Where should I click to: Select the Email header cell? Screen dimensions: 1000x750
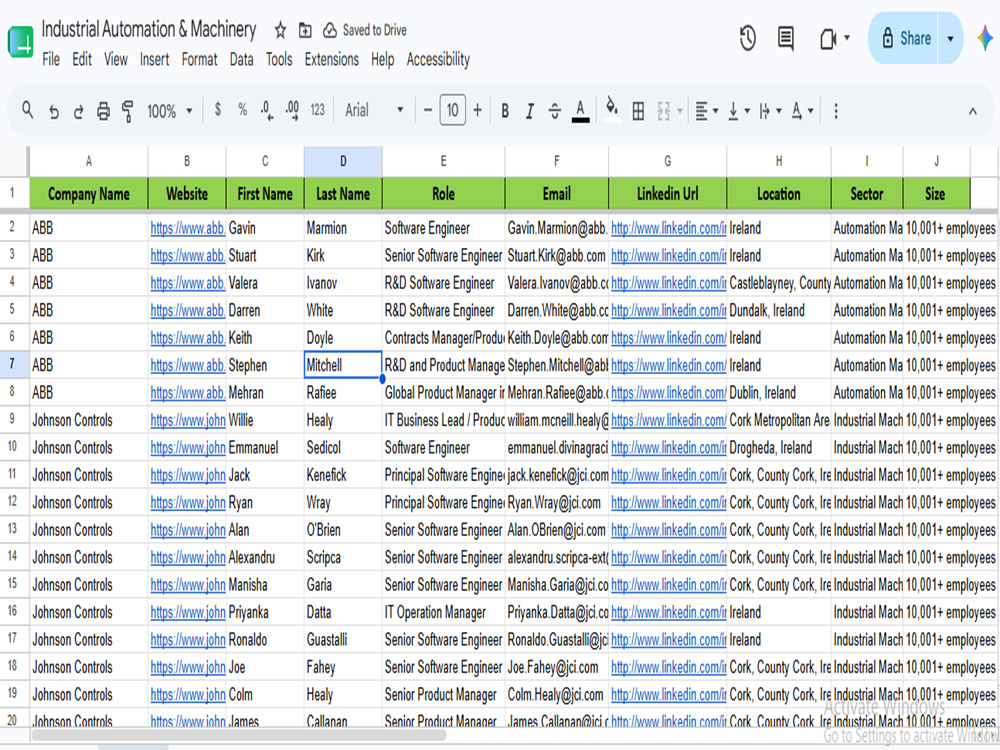point(556,194)
